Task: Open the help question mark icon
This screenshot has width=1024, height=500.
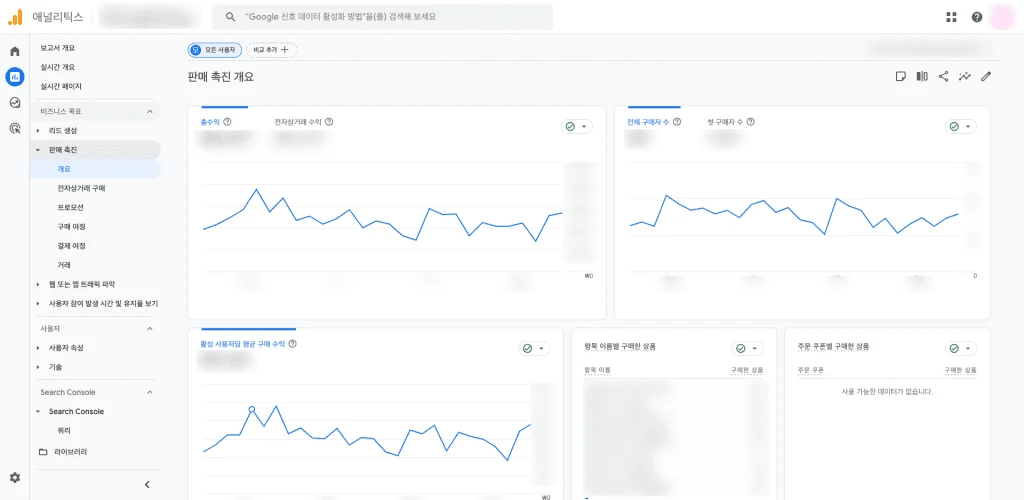Action: coord(977,17)
